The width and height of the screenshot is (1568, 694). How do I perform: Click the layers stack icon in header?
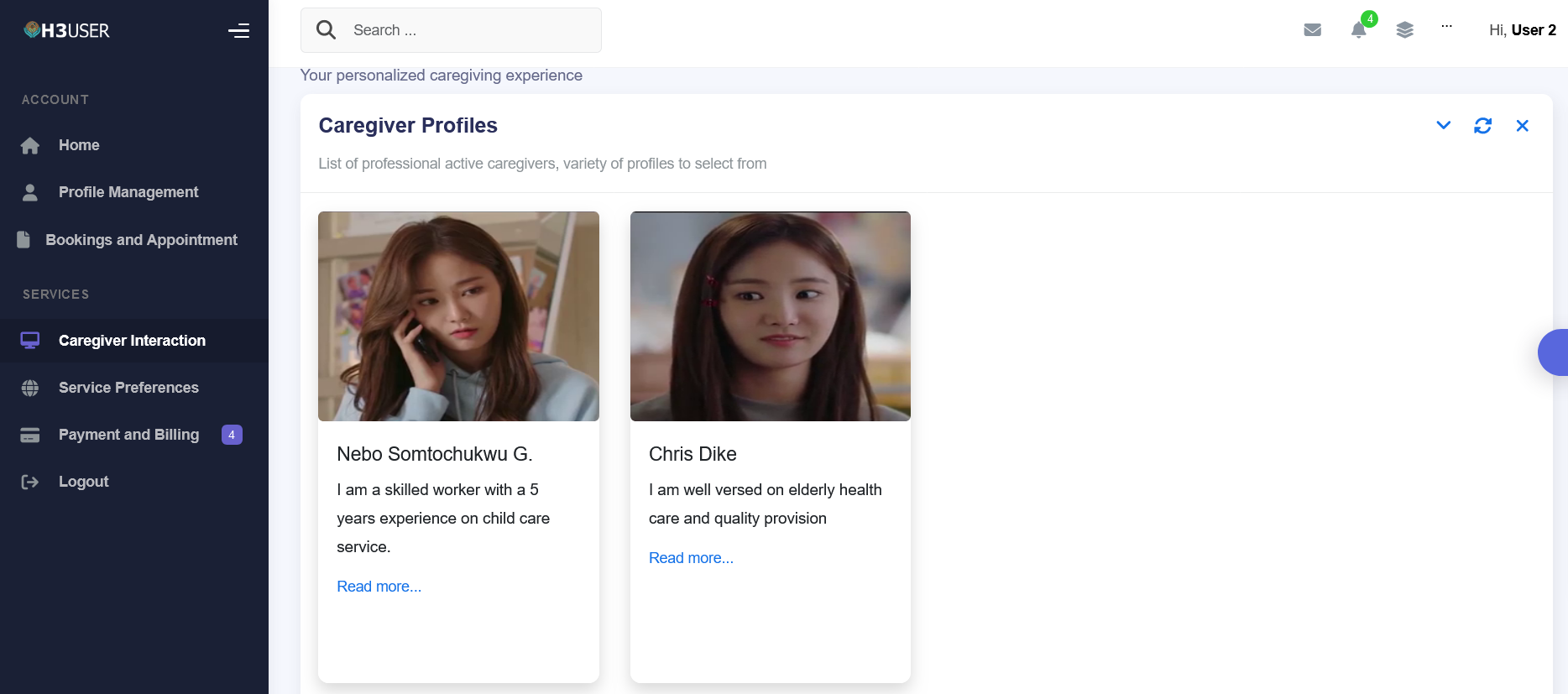coord(1404,30)
